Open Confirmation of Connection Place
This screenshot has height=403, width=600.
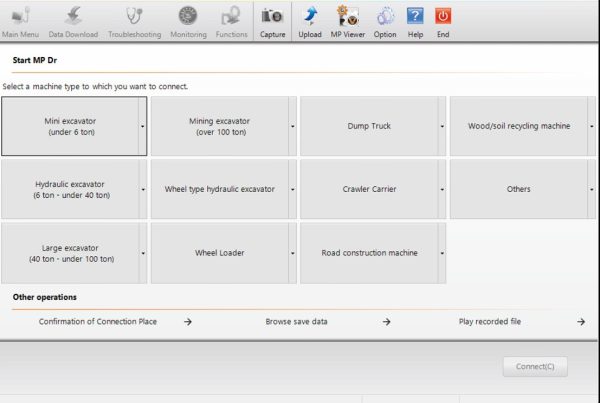(98, 321)
